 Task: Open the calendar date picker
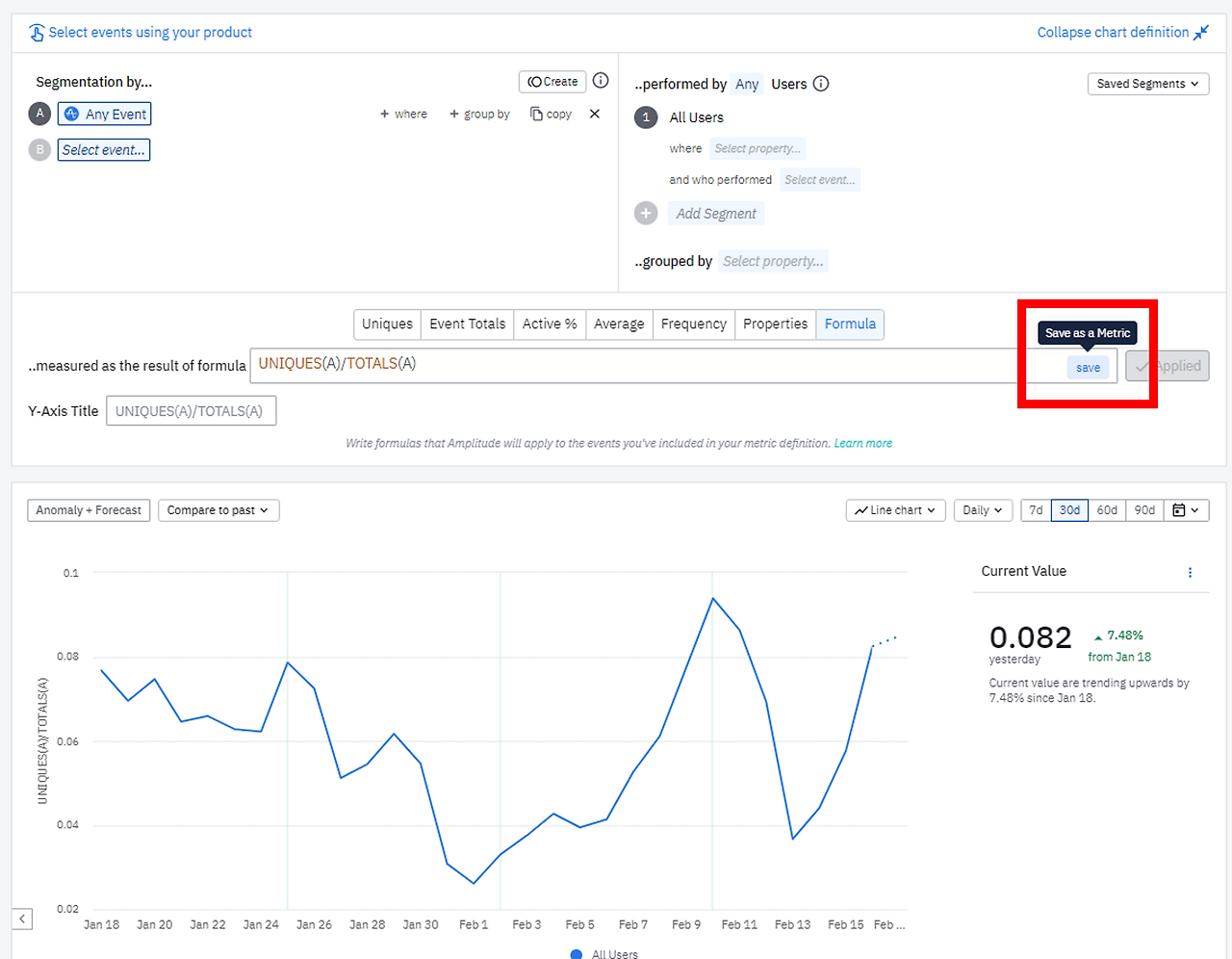click(x=1187, y=510)
